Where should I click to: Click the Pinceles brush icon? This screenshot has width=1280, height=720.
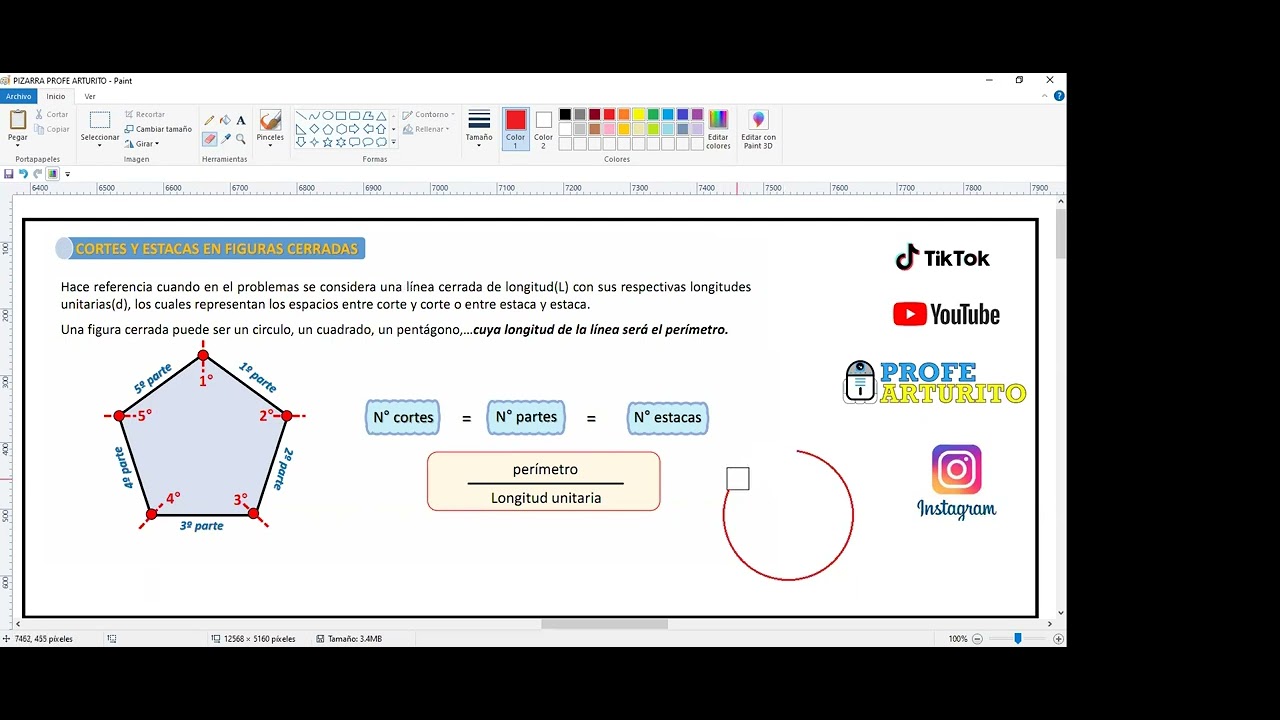click(270, 120)
